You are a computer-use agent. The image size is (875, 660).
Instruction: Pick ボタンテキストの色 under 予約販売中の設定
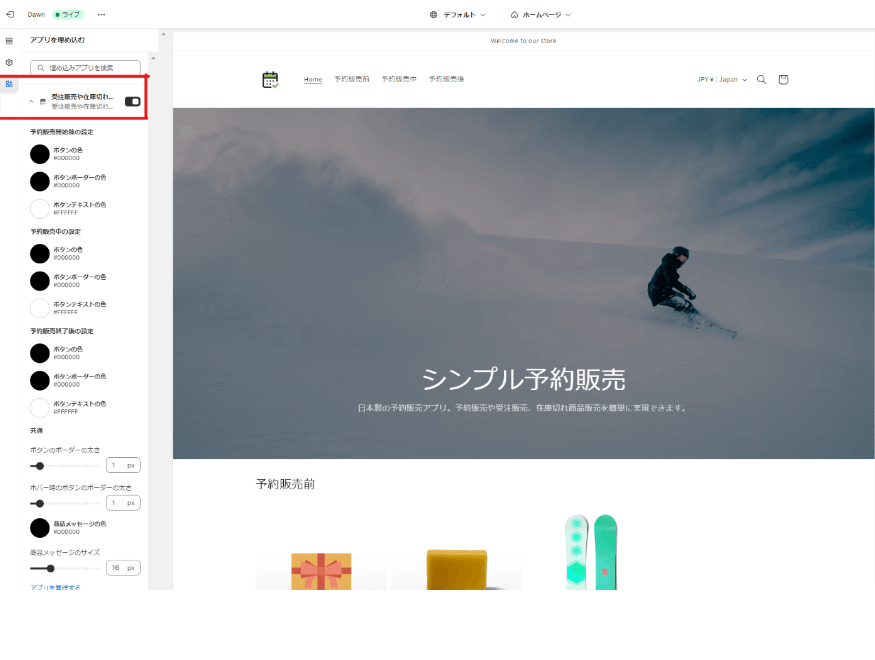point(40,308)
